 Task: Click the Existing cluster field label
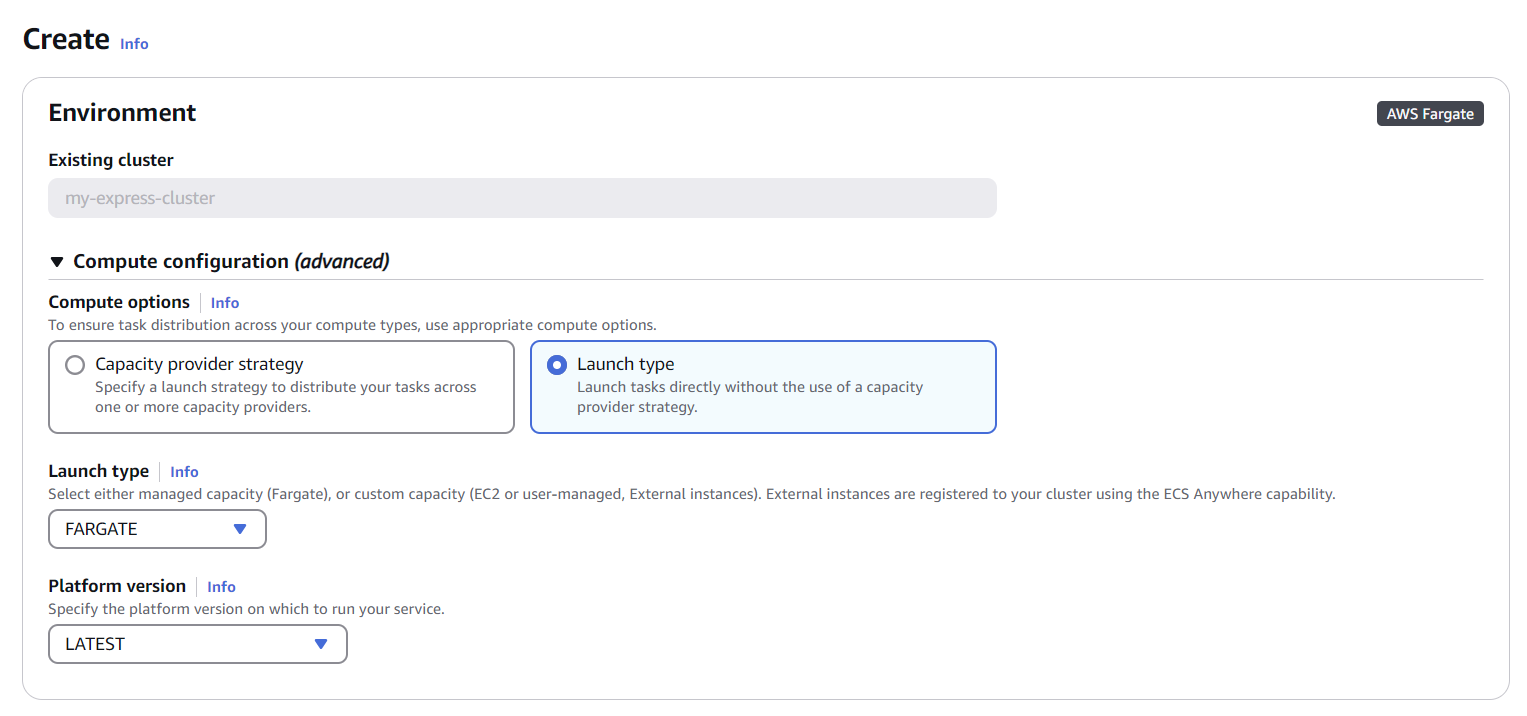[111, 160]
